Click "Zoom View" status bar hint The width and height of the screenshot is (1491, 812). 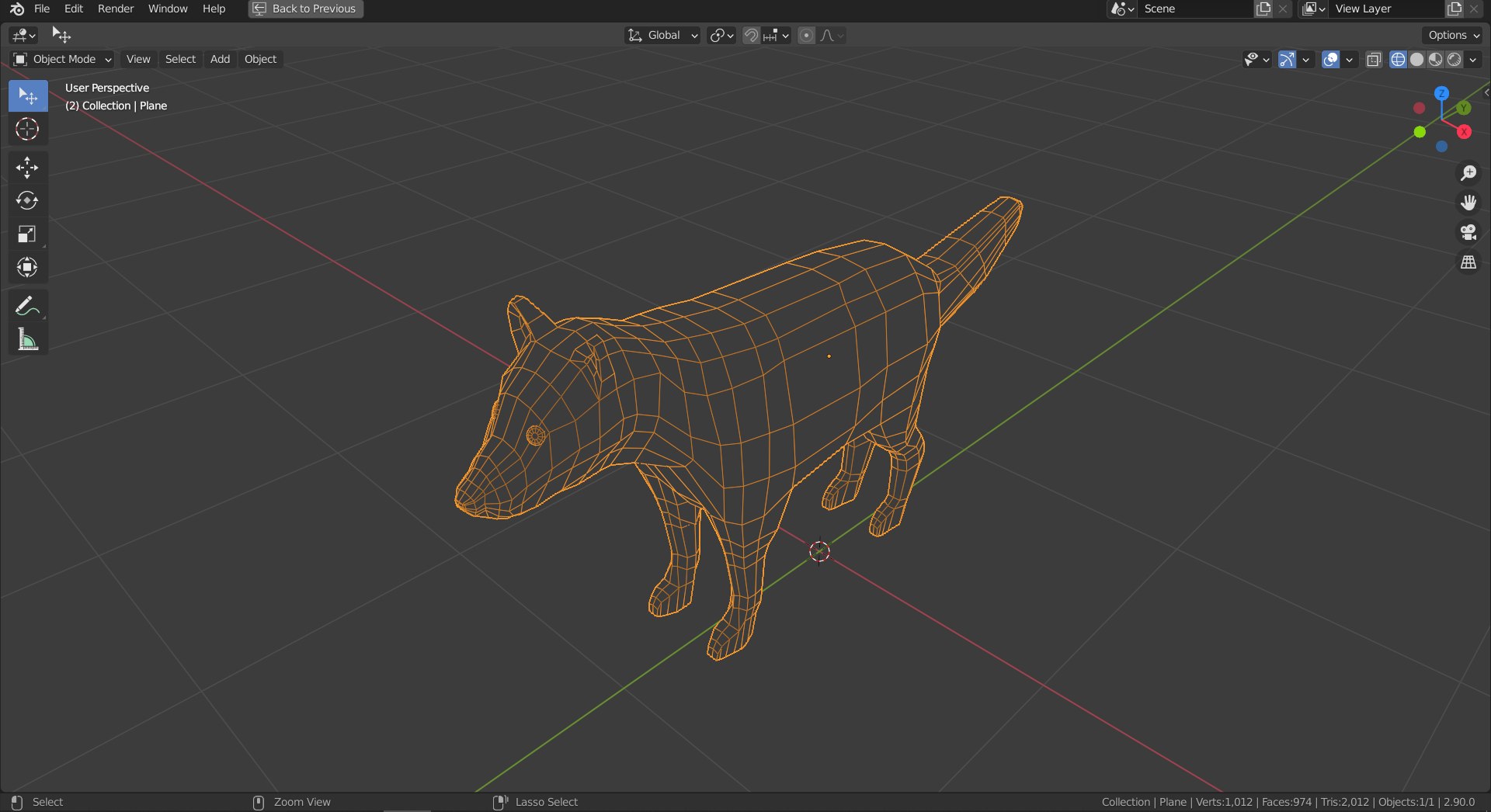(302, 802)
